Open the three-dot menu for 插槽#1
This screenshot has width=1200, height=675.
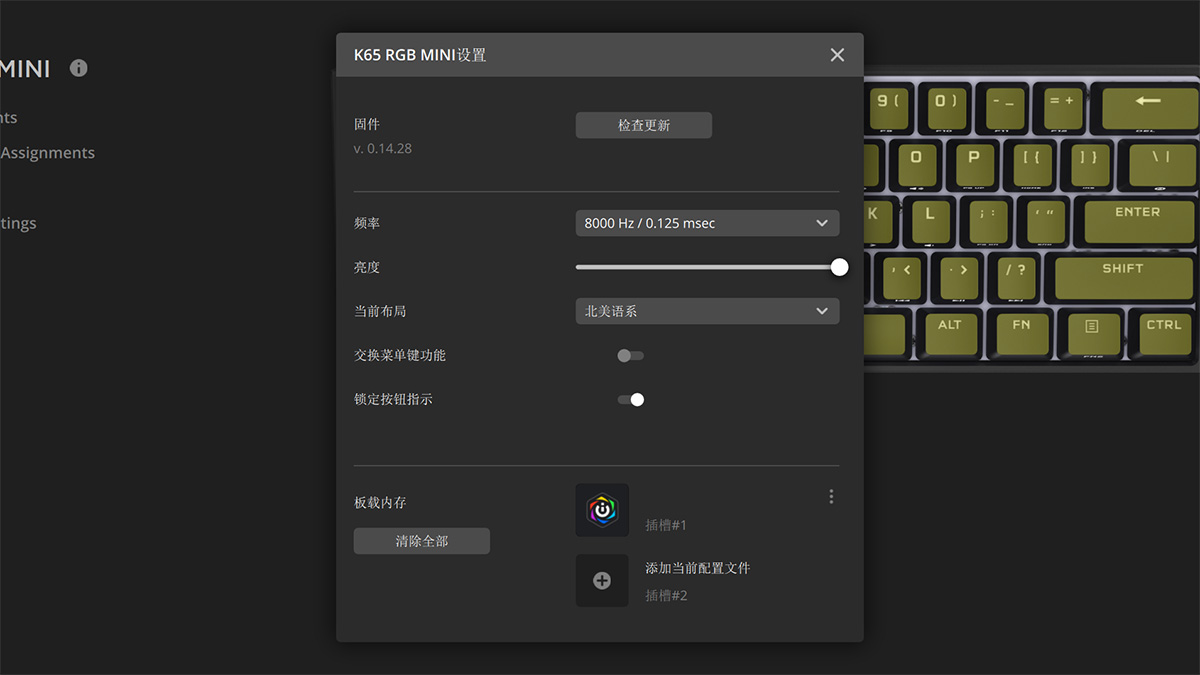831,496
